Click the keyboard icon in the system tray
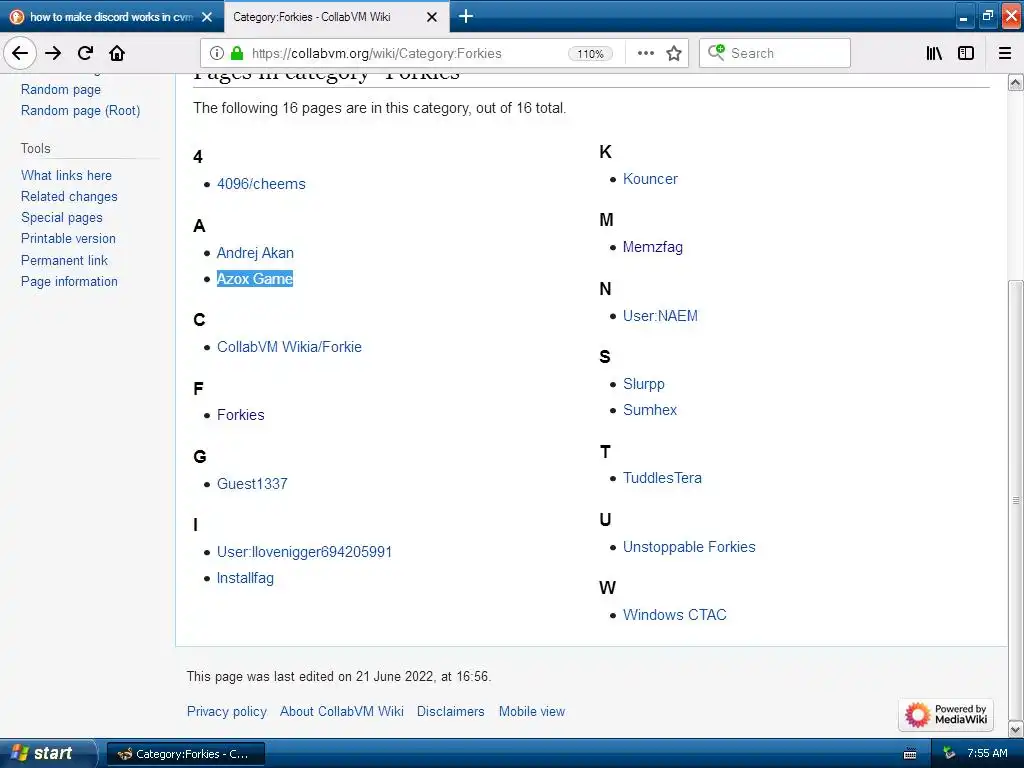Screen dimensions: 1024x768 click(910, 754)
